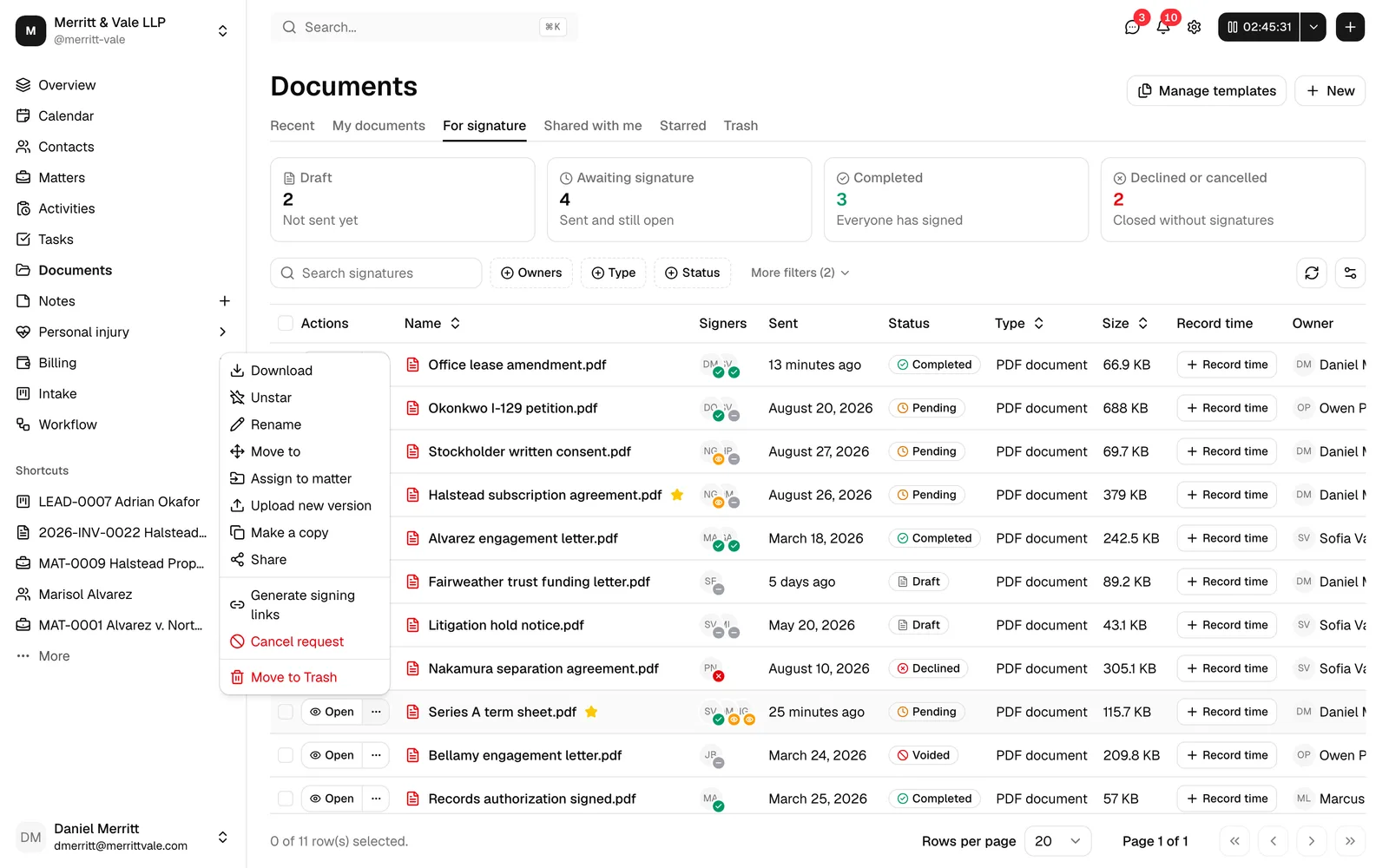Select the Declined or cancelled summary card
Viewport: 1389px width, 868px height.
coord(1233,200)
